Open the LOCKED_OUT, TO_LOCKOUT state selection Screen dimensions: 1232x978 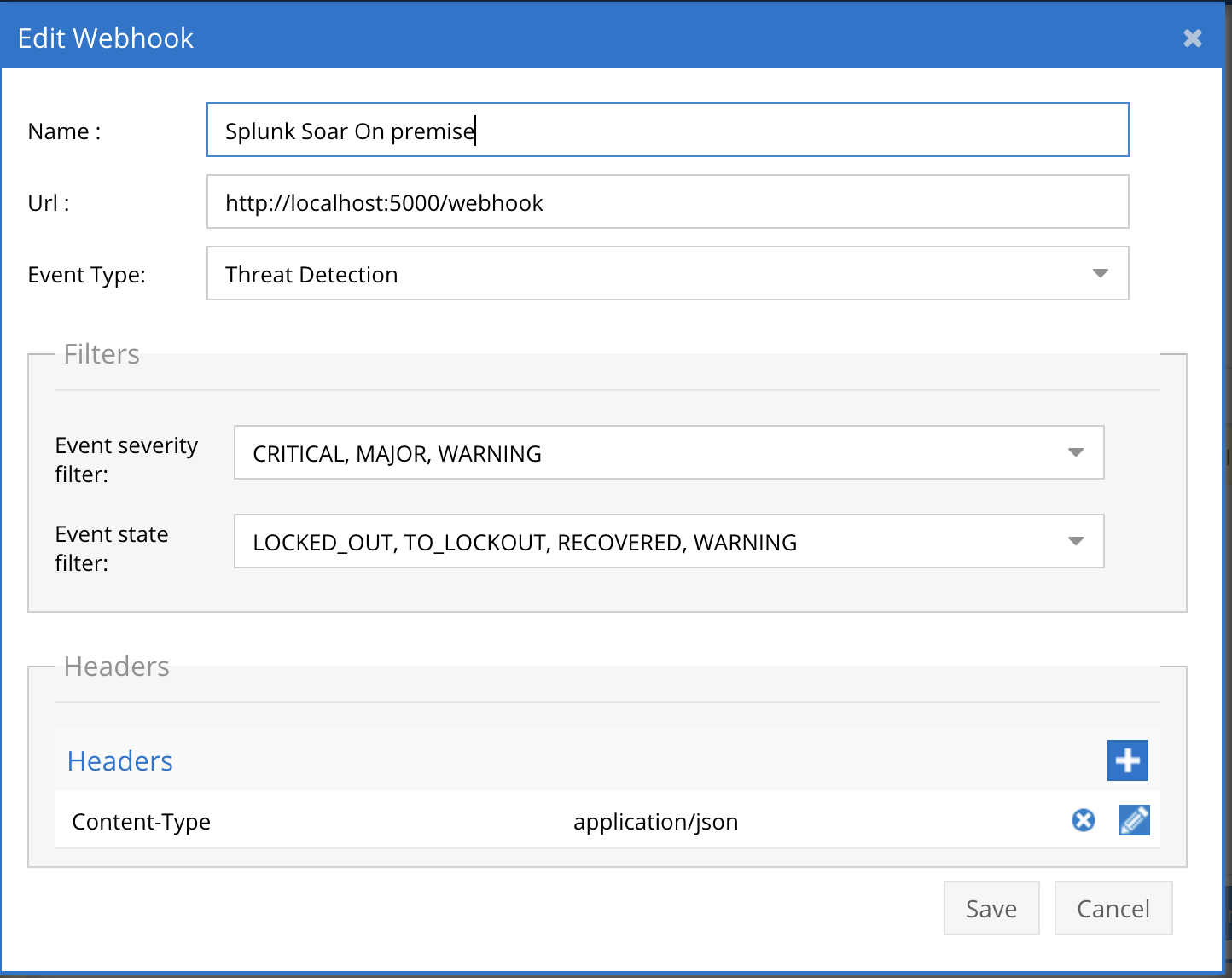(648, 542)
